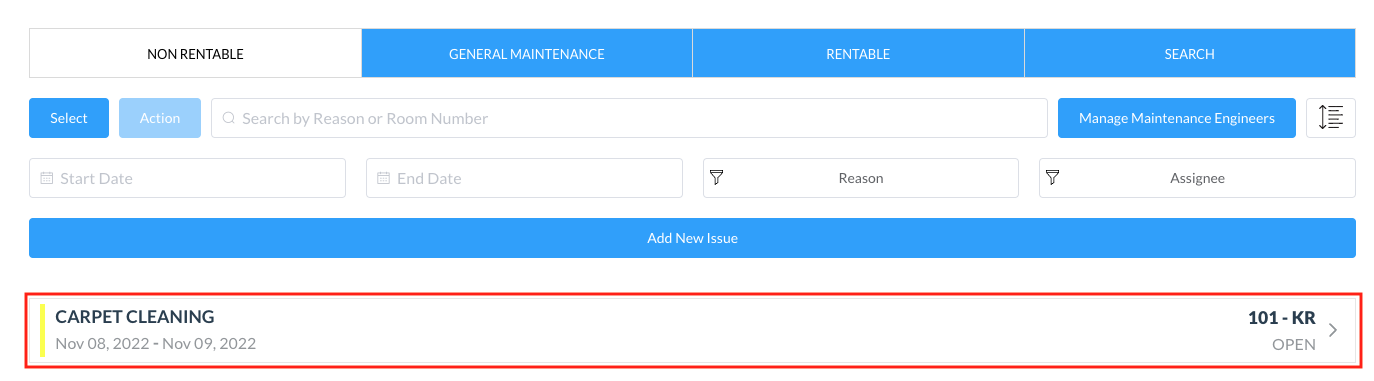The width and height of the screenshot is (1374, 381).
Task: Click the Start Date calendar icon
Action: click(x=46, y=178)
